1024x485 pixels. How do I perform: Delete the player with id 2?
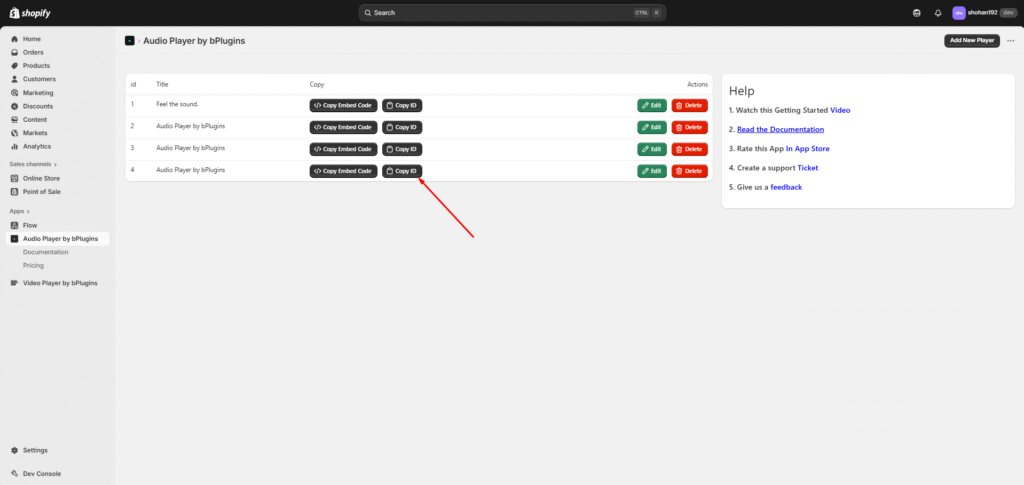pyautogui.click(x=689, y=127)
